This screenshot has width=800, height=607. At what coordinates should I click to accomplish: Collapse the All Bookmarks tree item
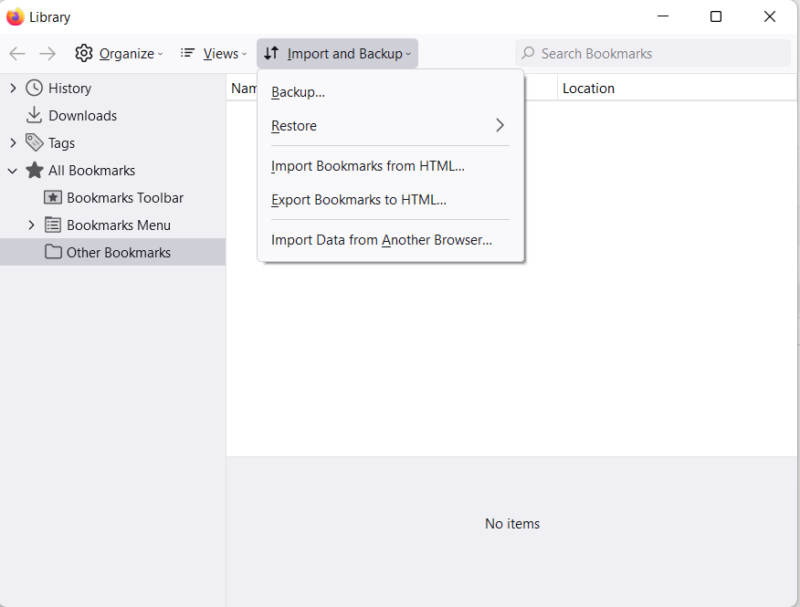pyautogui.click(x=12, y=170)
